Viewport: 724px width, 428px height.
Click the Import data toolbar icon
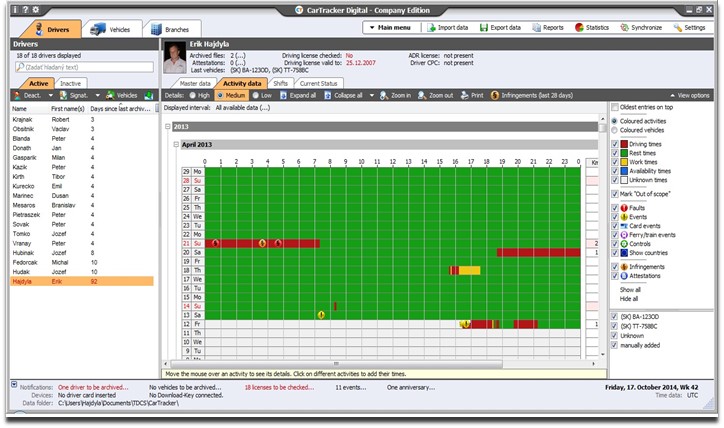tap(445, 27)
